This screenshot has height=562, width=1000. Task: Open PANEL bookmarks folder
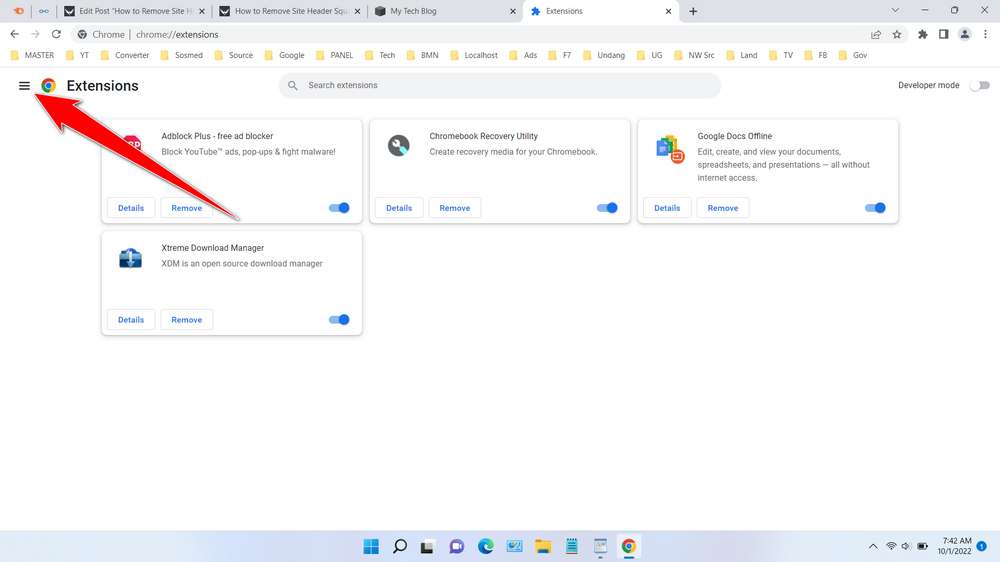coord(335,55)
